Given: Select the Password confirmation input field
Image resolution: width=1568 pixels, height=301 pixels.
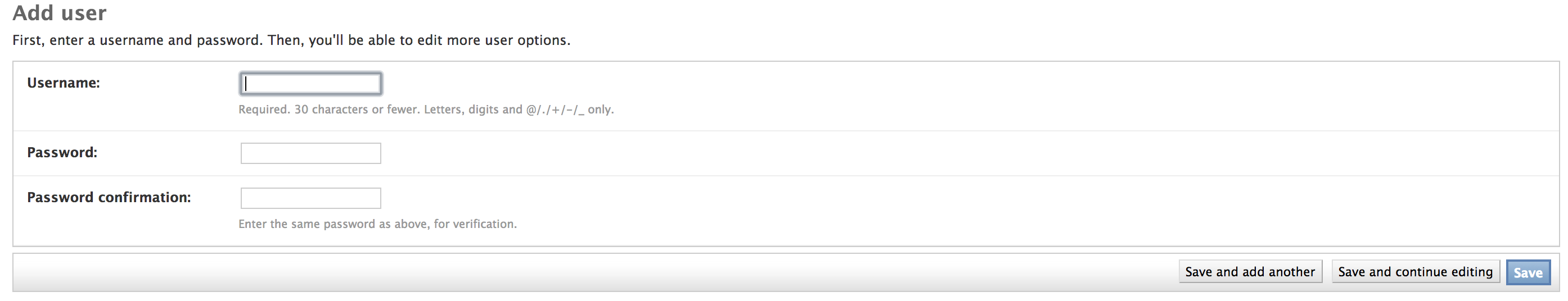Looking at the screenshot, I should pyautogui.click(x=310, y=198).
